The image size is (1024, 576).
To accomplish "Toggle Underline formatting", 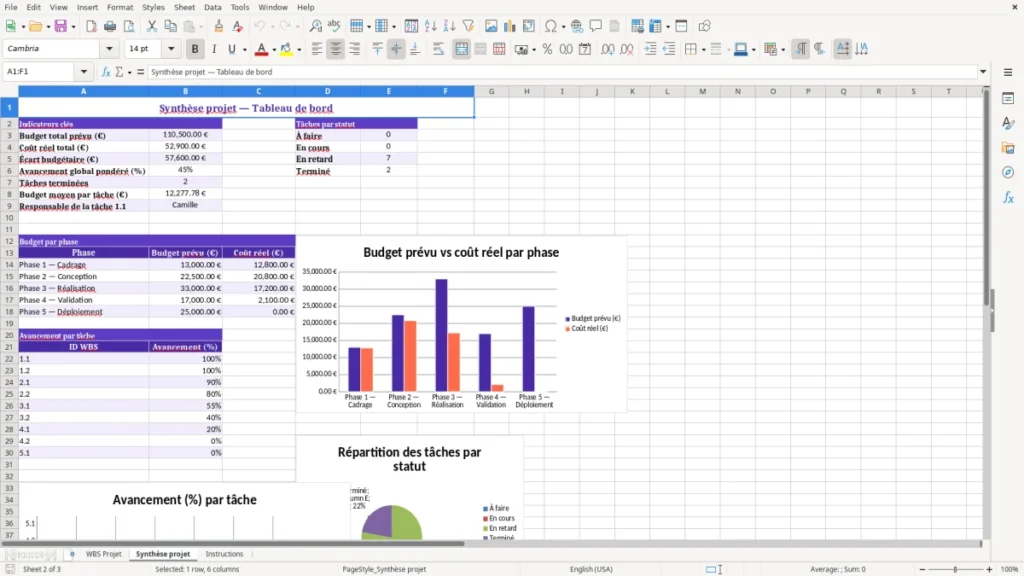I will (x=231, y=49).
